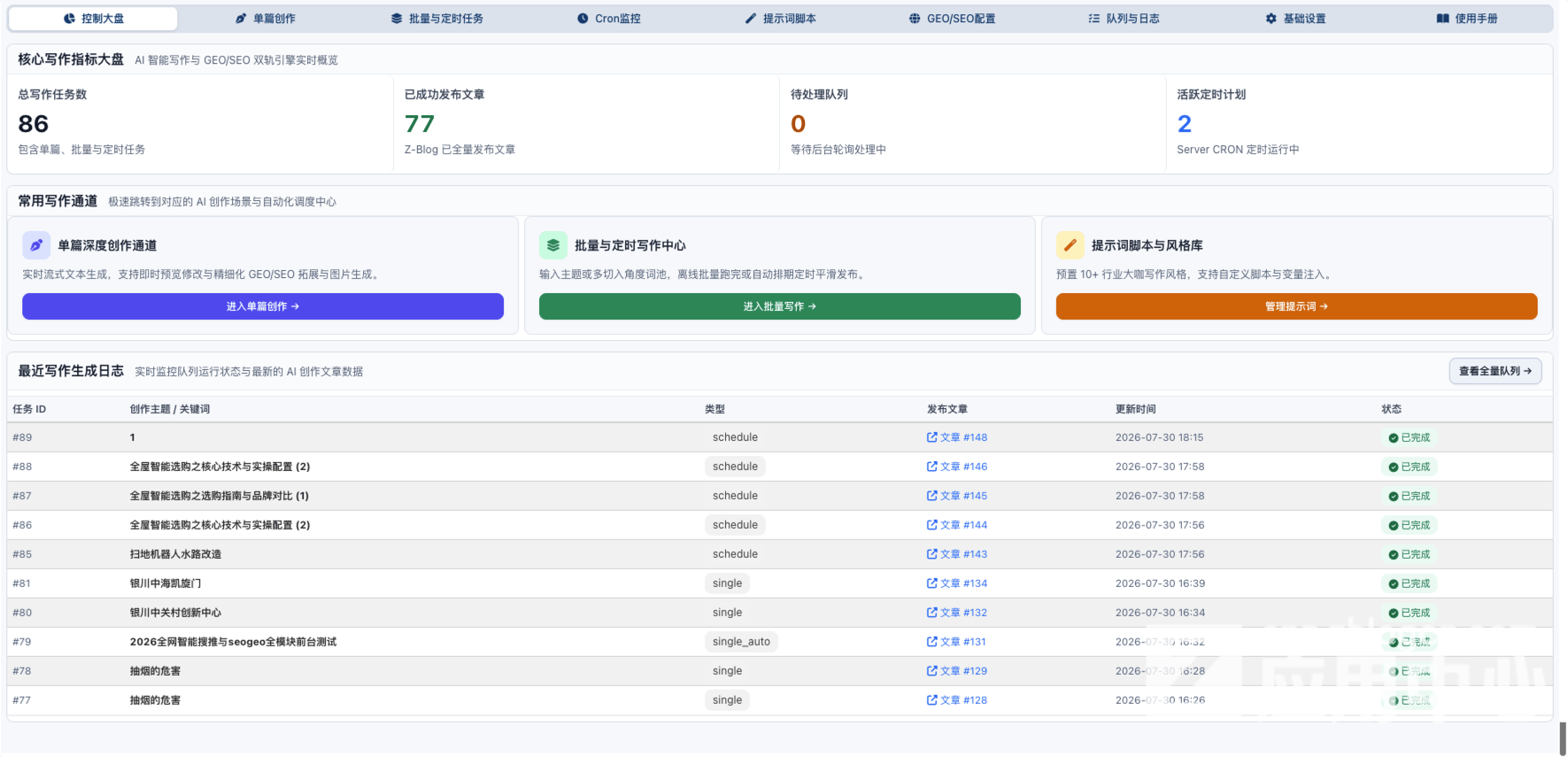1568x757 pixels.
Task: Click task ID #77
Action: click(x=22, y=700)
